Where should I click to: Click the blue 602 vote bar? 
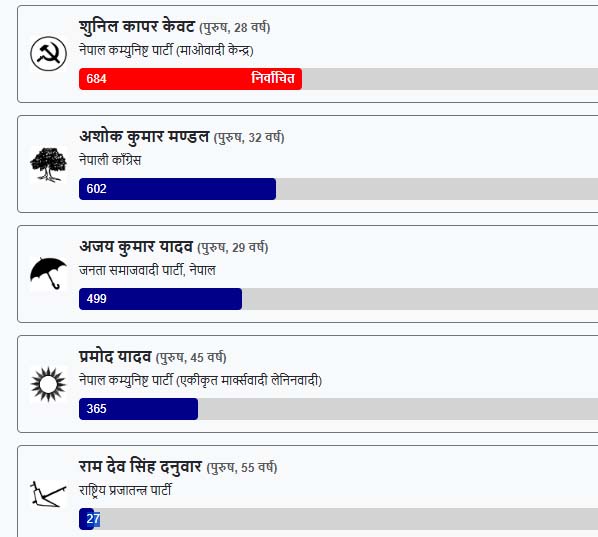(x=177, y=189)
